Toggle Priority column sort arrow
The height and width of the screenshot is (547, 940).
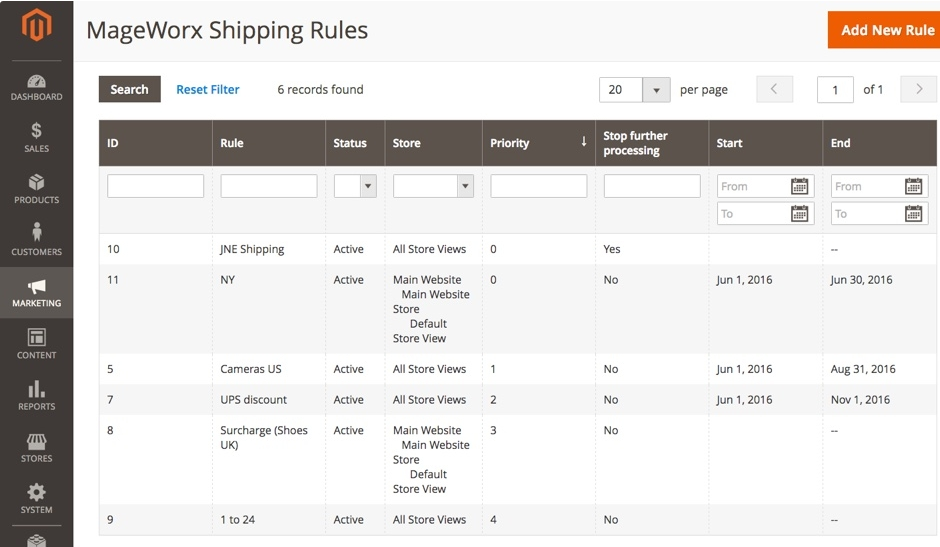click(583, 142)
